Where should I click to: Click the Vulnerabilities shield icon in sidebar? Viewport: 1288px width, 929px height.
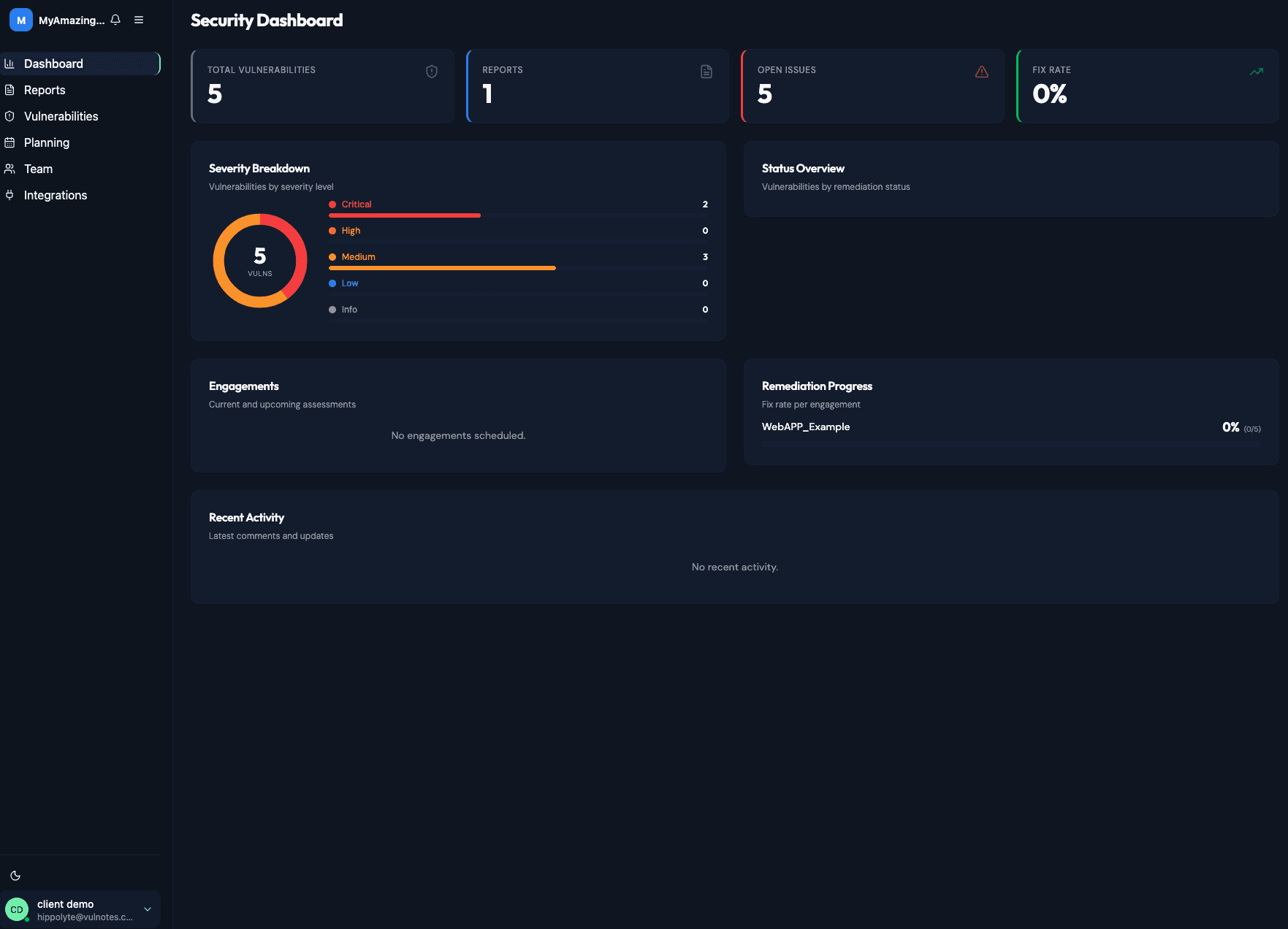click(9, 116)
